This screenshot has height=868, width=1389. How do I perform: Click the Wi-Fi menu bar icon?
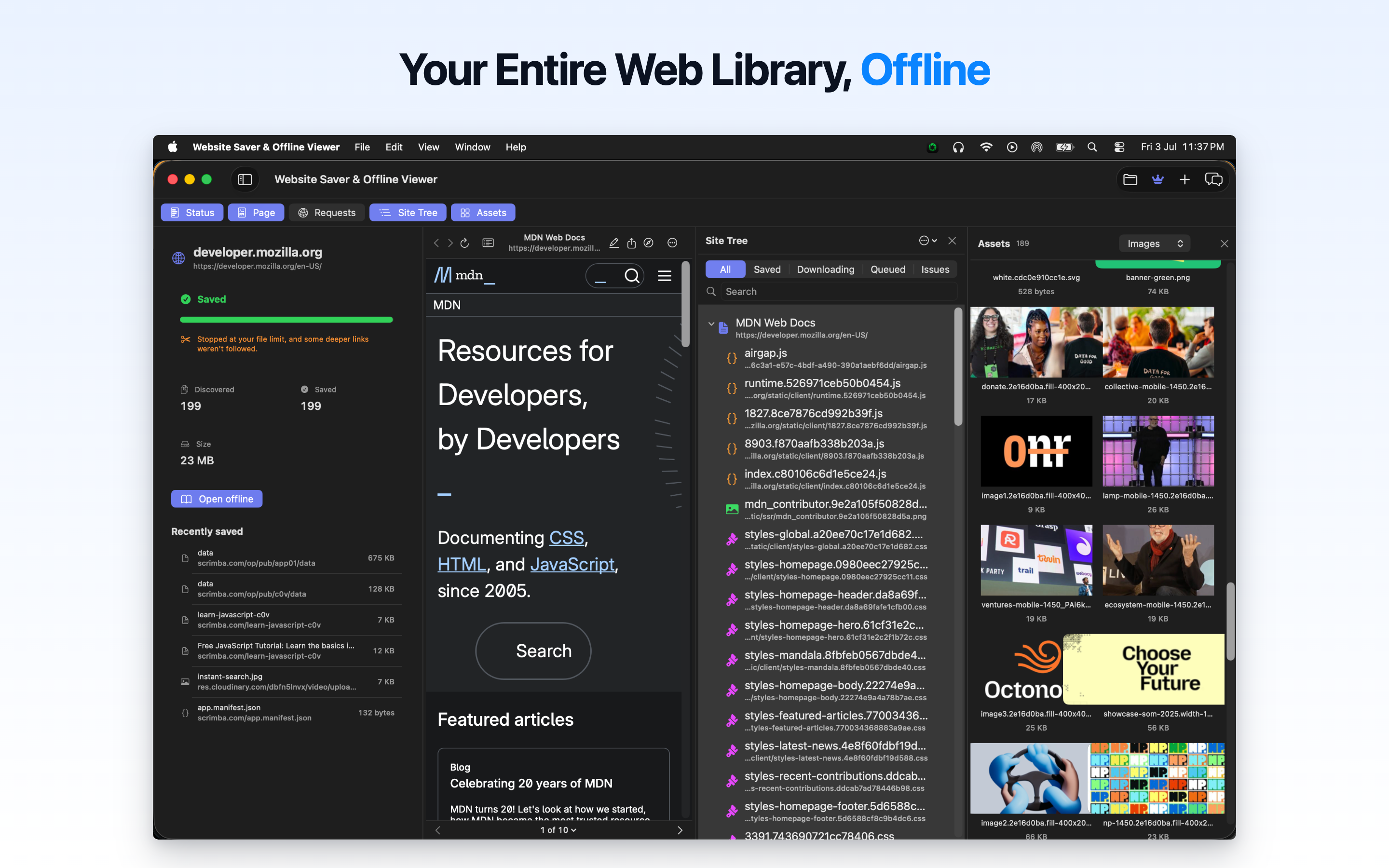point(986,148)
